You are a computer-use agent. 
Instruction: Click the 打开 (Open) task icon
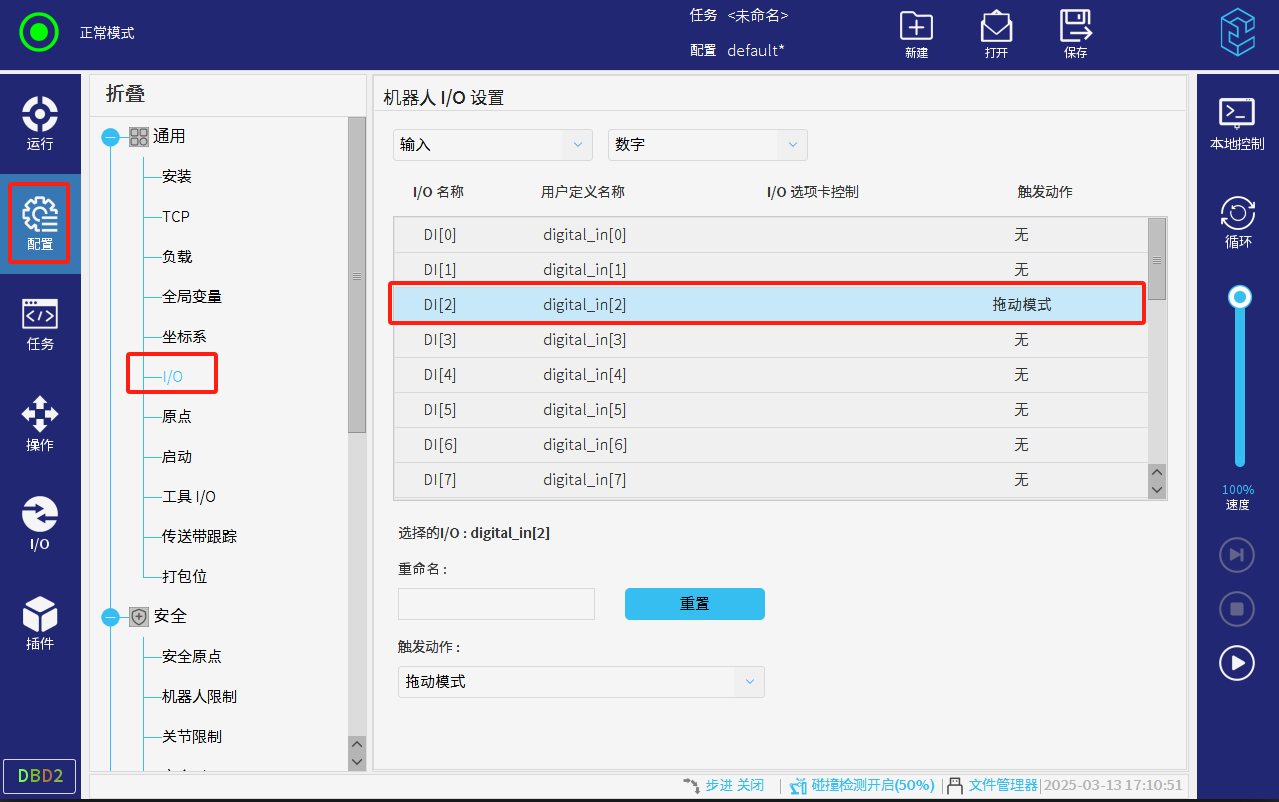(996, 34)
